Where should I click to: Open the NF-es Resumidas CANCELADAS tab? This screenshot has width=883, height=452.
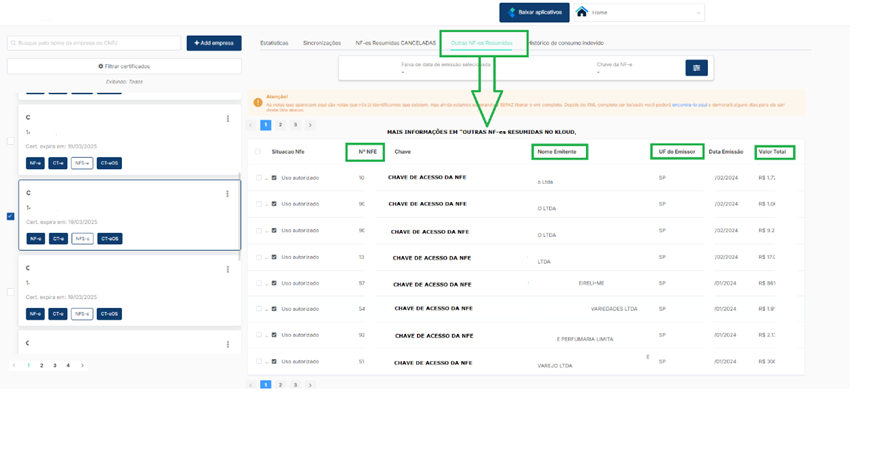point(396,43)
